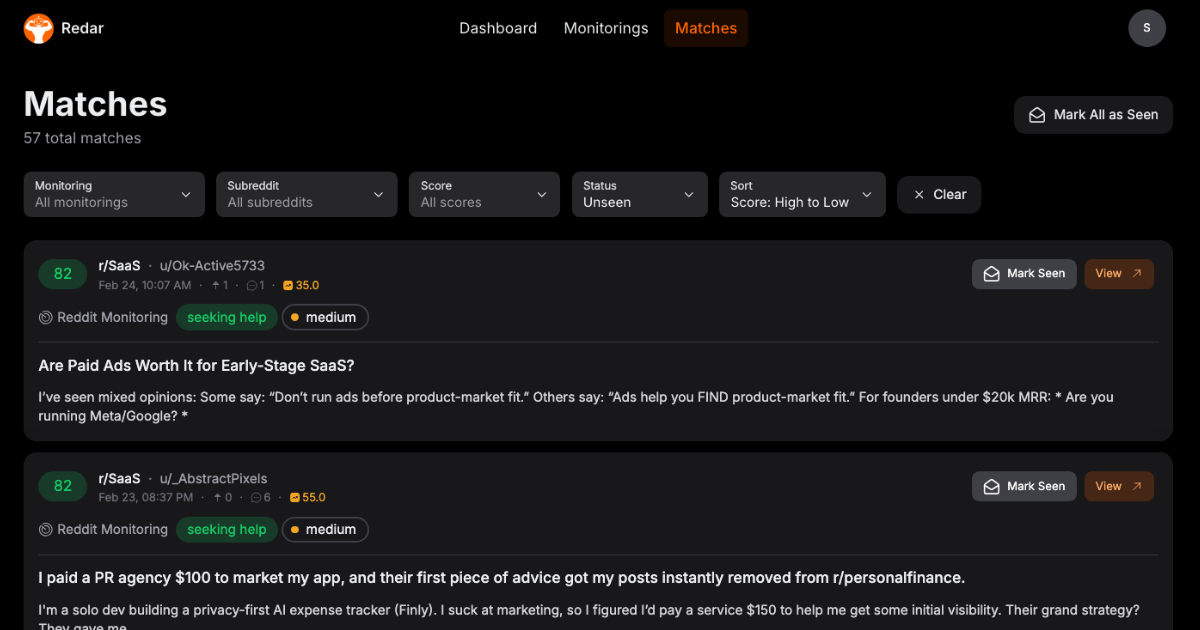Click the X icon on Clear filter
Image resolution: width=1200 pixels, height=630 pixels.
919,195
